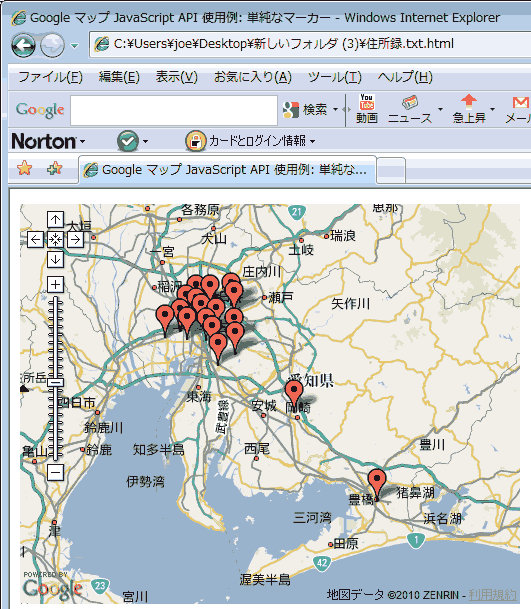Image resolution: width=531 pixels, height=609 pixels.
Task: Click the 渥美半島 label
Action: [265, 579]
